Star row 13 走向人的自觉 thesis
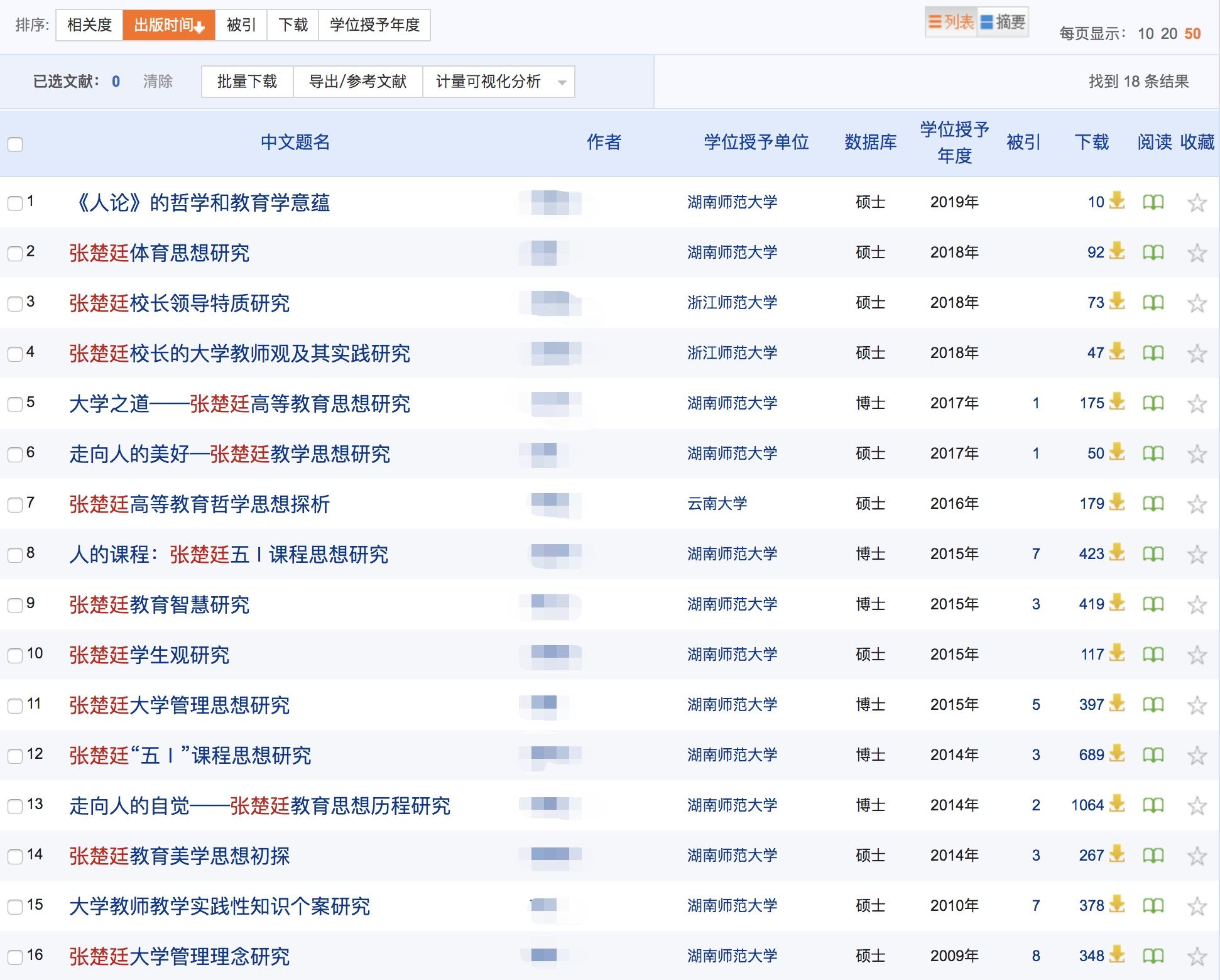This screenshot has height=980, width=1220. (1197, 806)
